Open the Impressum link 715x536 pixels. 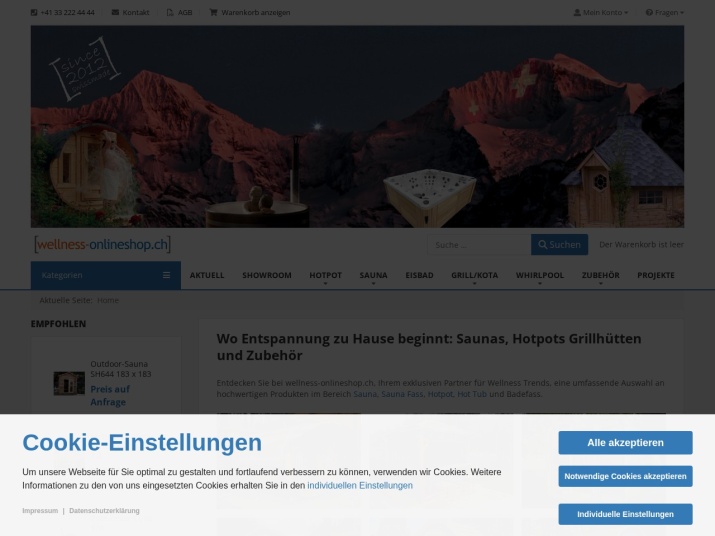[x=40, y=510]
